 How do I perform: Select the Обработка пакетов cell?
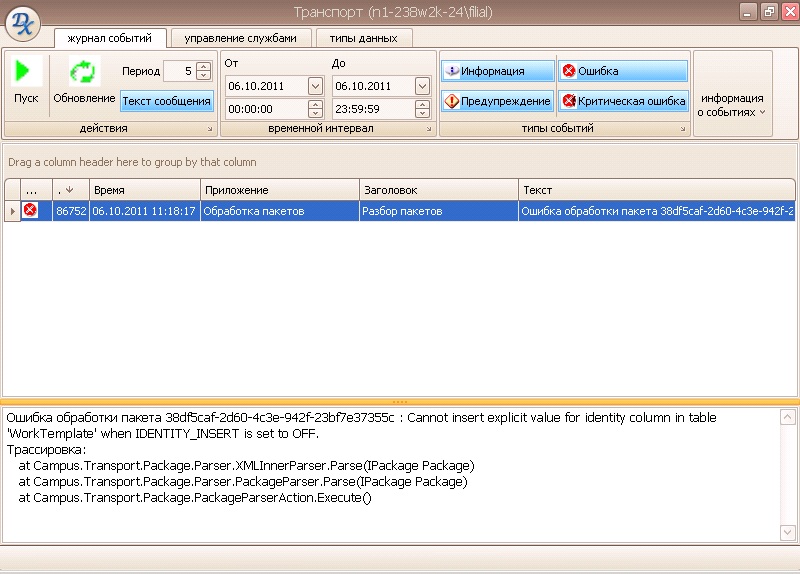click(x=280, y=211)
